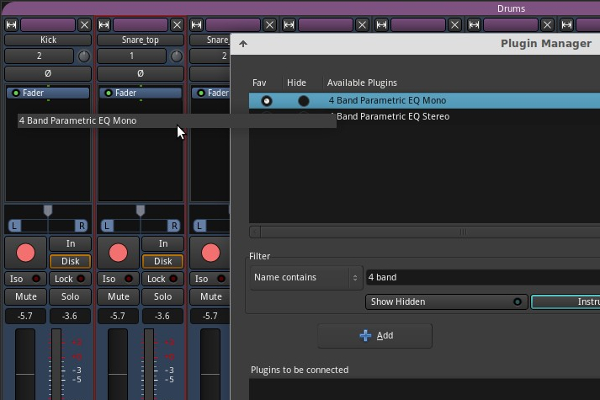Click width toggle icon on third mixer strip
This screenshot has width=600, height=400.
point(197,25)
